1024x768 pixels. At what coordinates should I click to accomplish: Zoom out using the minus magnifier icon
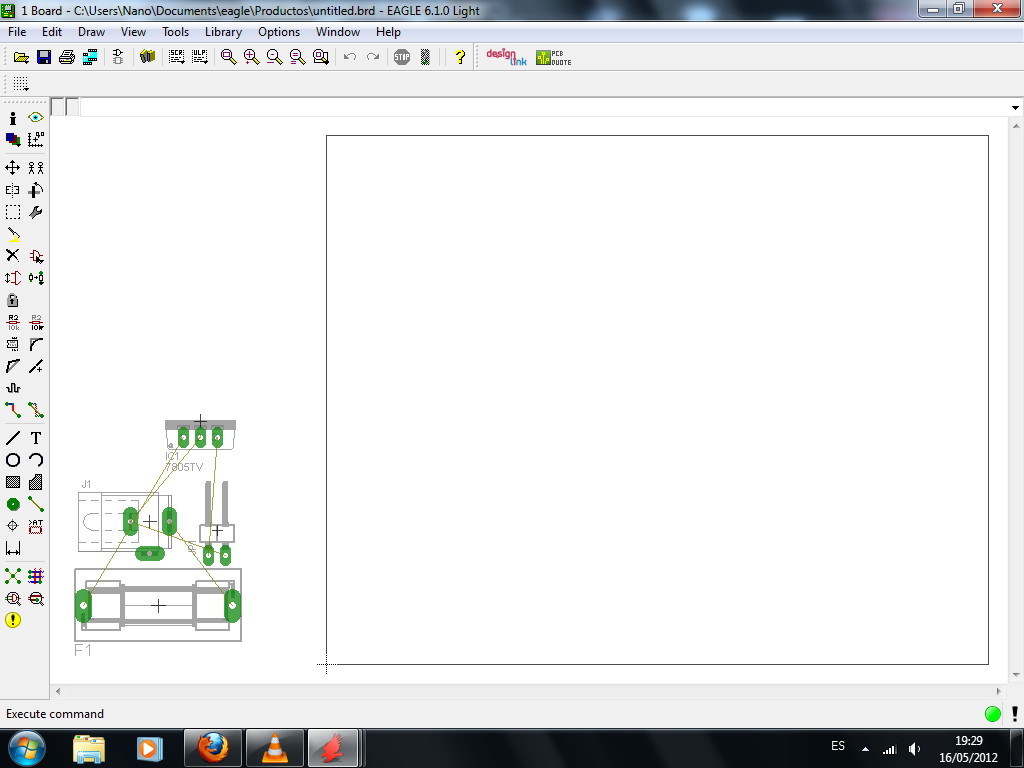[274, 57]
